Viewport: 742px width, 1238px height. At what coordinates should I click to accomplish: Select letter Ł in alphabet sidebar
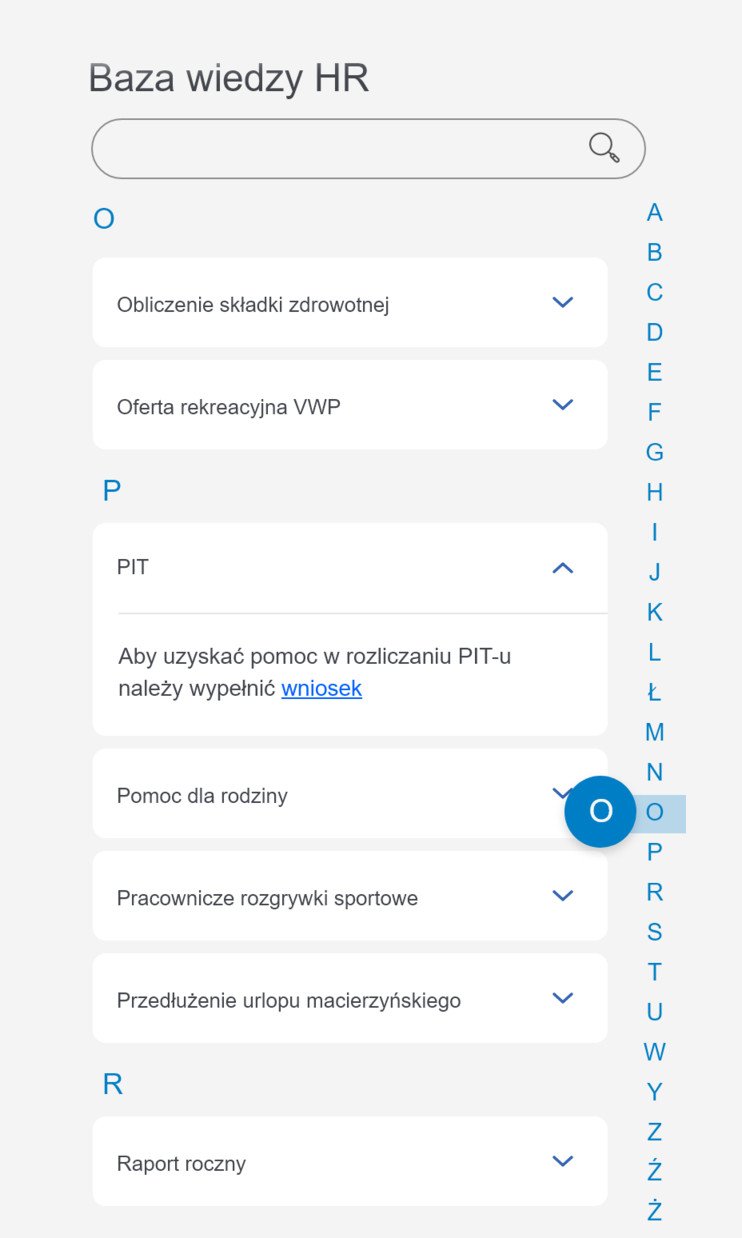click(x=654, y=692)
